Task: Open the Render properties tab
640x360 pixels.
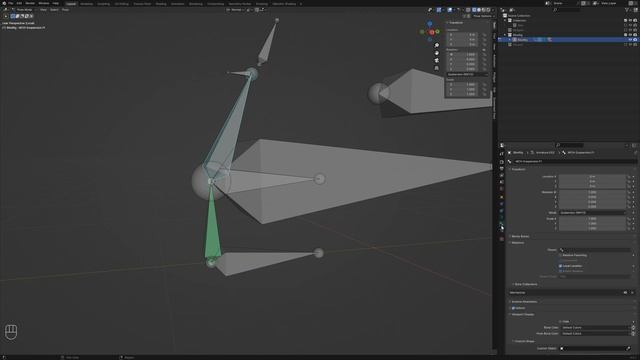Action: click(x=502, y=162)
